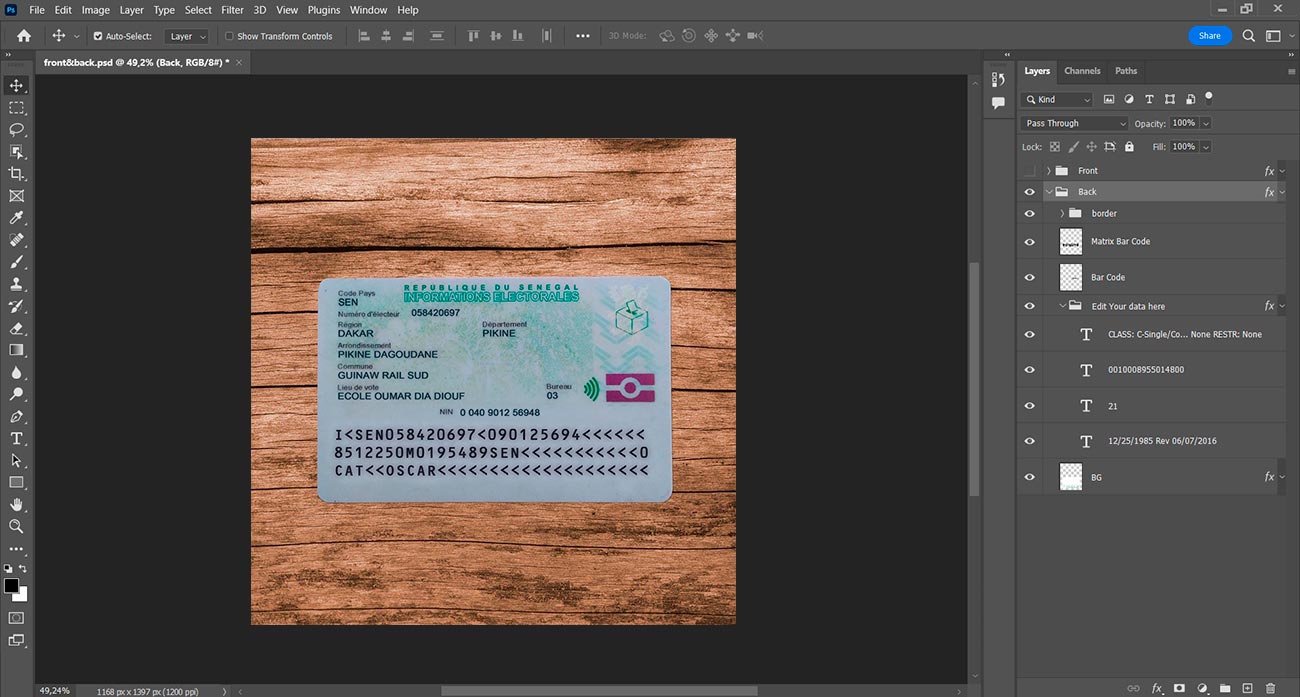
Task: Enable Show Transform Controls checkbox
Action: click(x=229, y=36)
